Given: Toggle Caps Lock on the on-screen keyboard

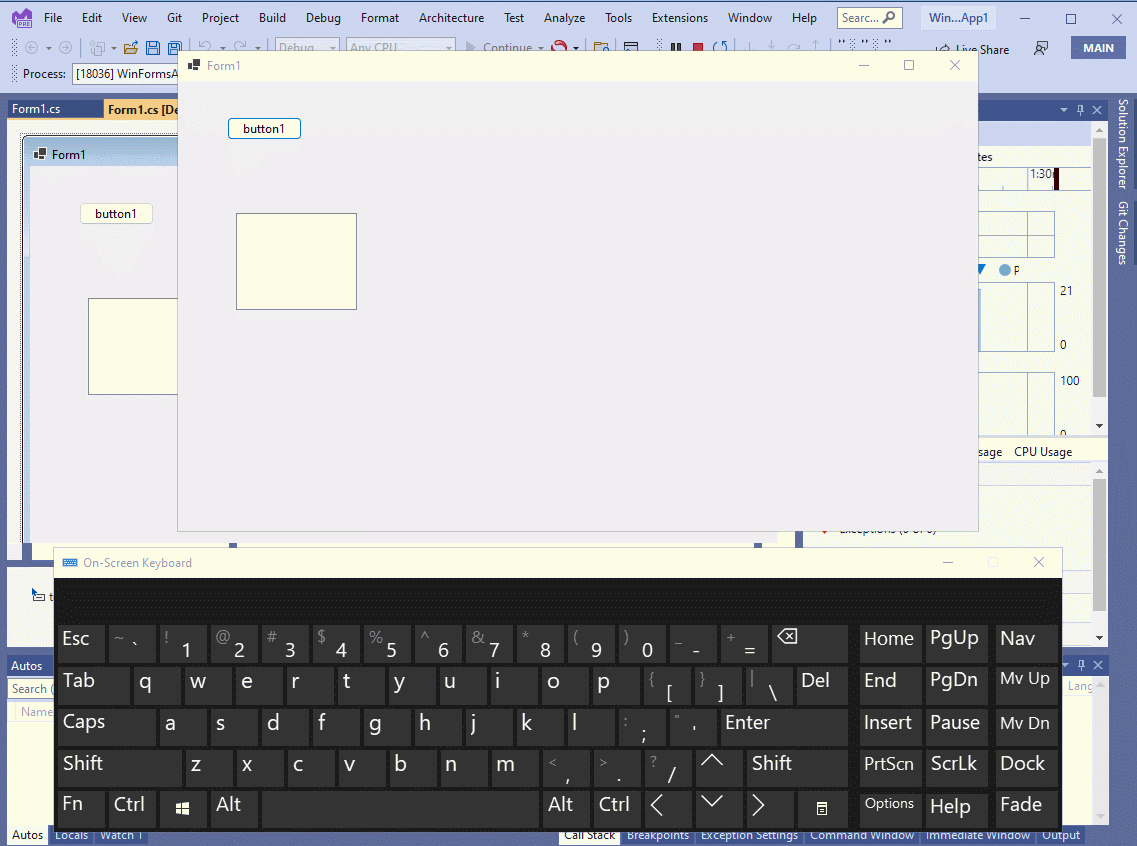Looking at the screenshot, I should [x=106, y=726].
